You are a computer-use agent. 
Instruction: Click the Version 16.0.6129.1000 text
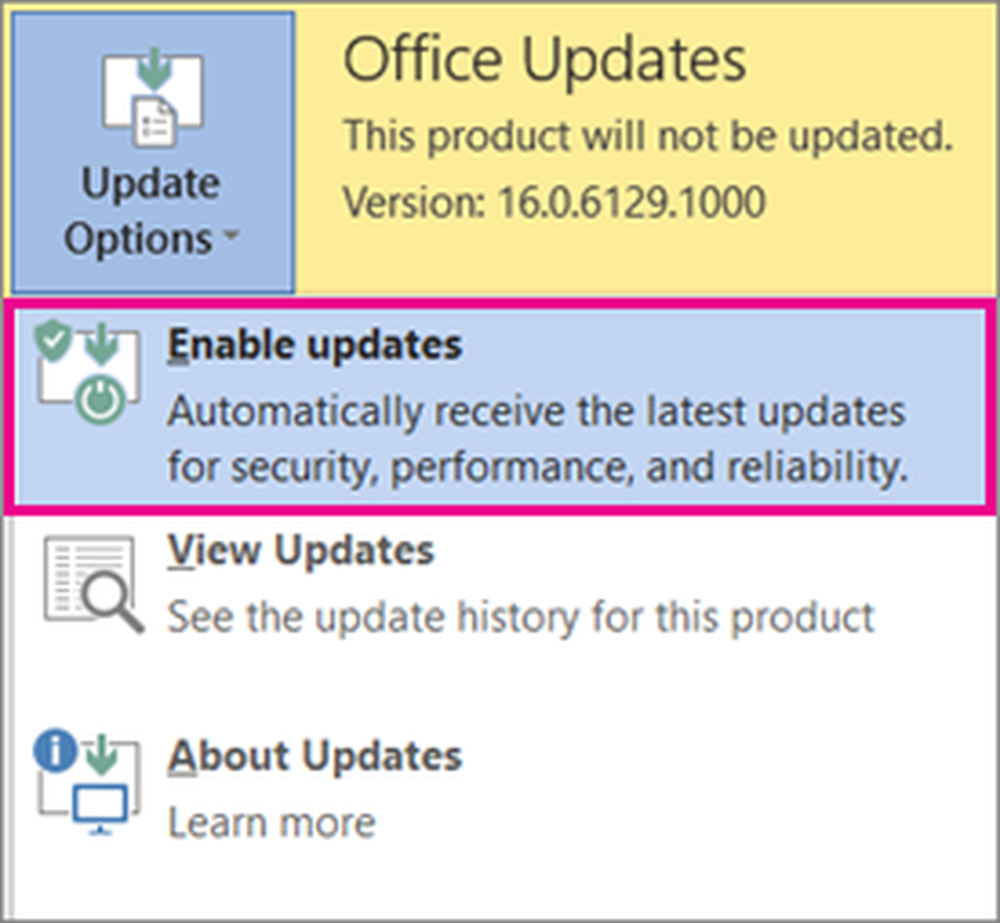click(554, 202)
